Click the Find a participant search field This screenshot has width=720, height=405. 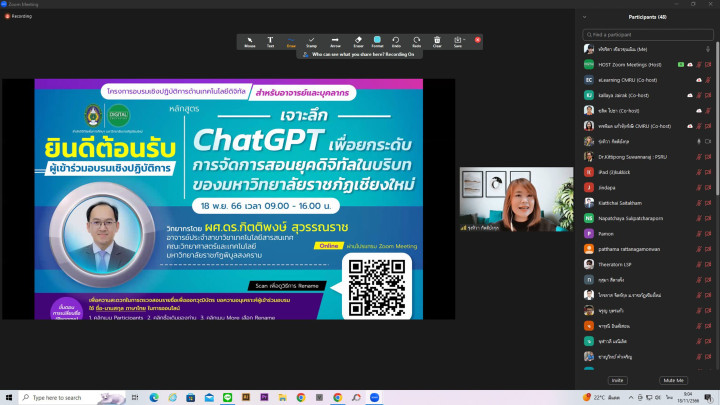(x=647, y=34)
